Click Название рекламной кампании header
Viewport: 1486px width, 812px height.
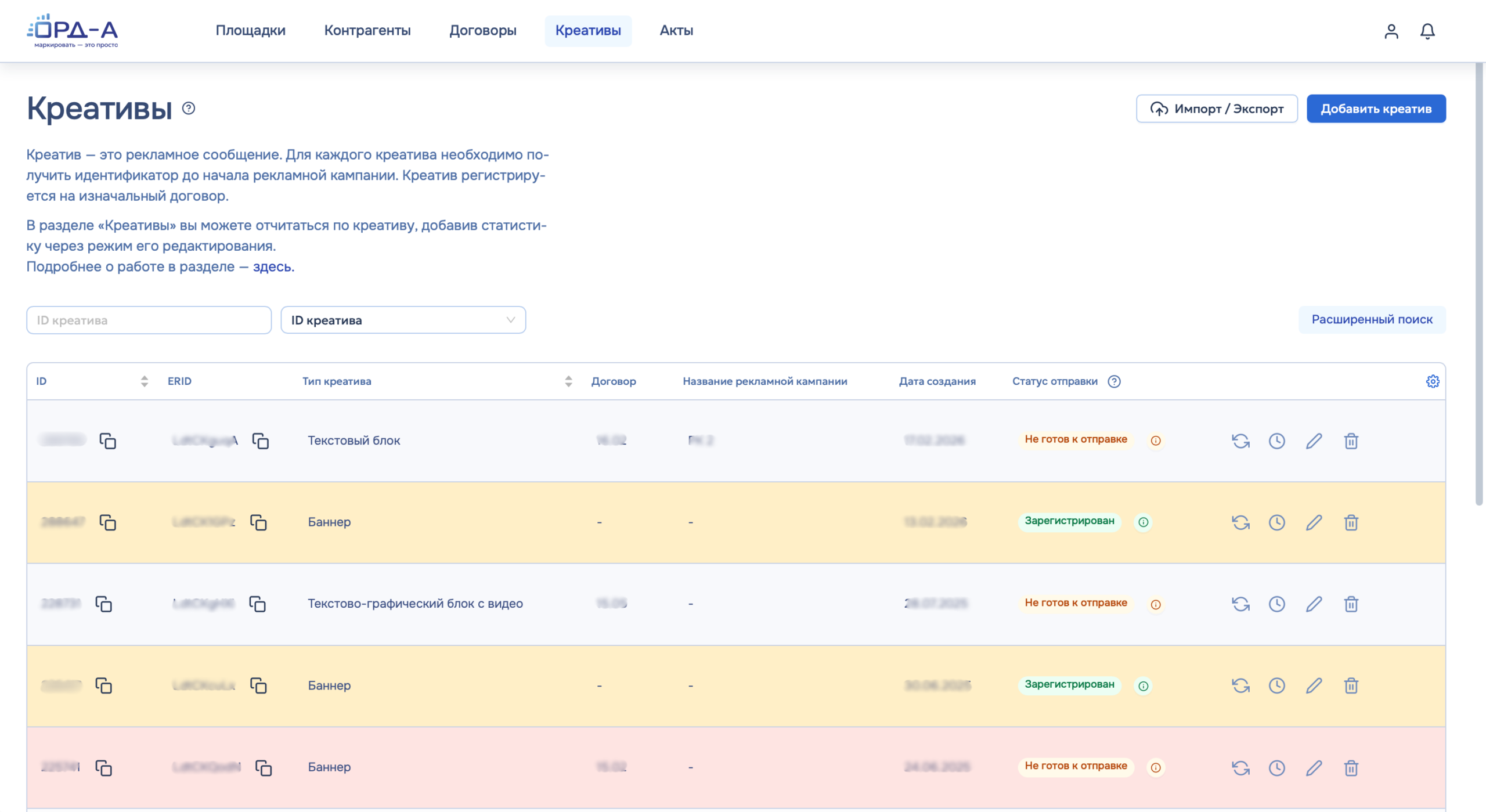coord(764,381)
